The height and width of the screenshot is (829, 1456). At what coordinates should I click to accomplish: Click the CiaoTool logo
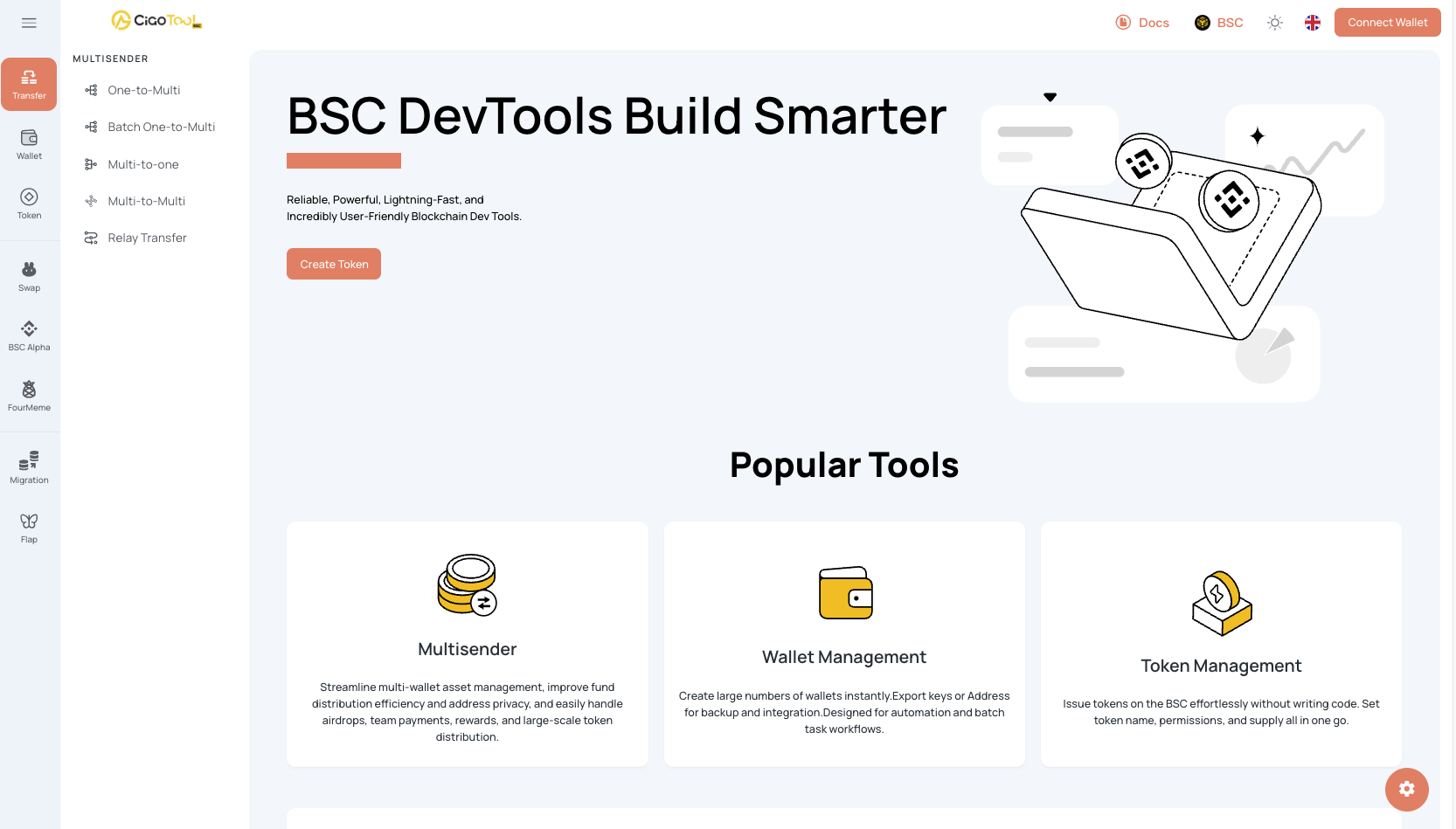click(157, 20)
